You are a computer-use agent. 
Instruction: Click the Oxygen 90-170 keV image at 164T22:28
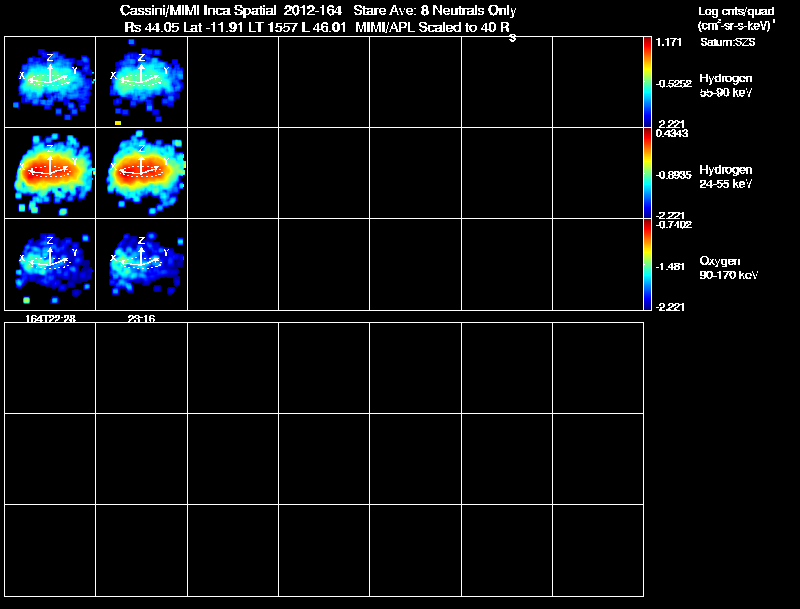tap(50, 264)
